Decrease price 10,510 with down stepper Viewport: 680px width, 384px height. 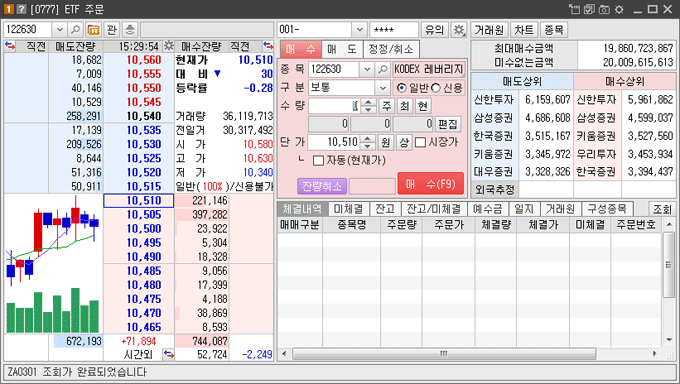pyautogui.click(x=367, y=146)
